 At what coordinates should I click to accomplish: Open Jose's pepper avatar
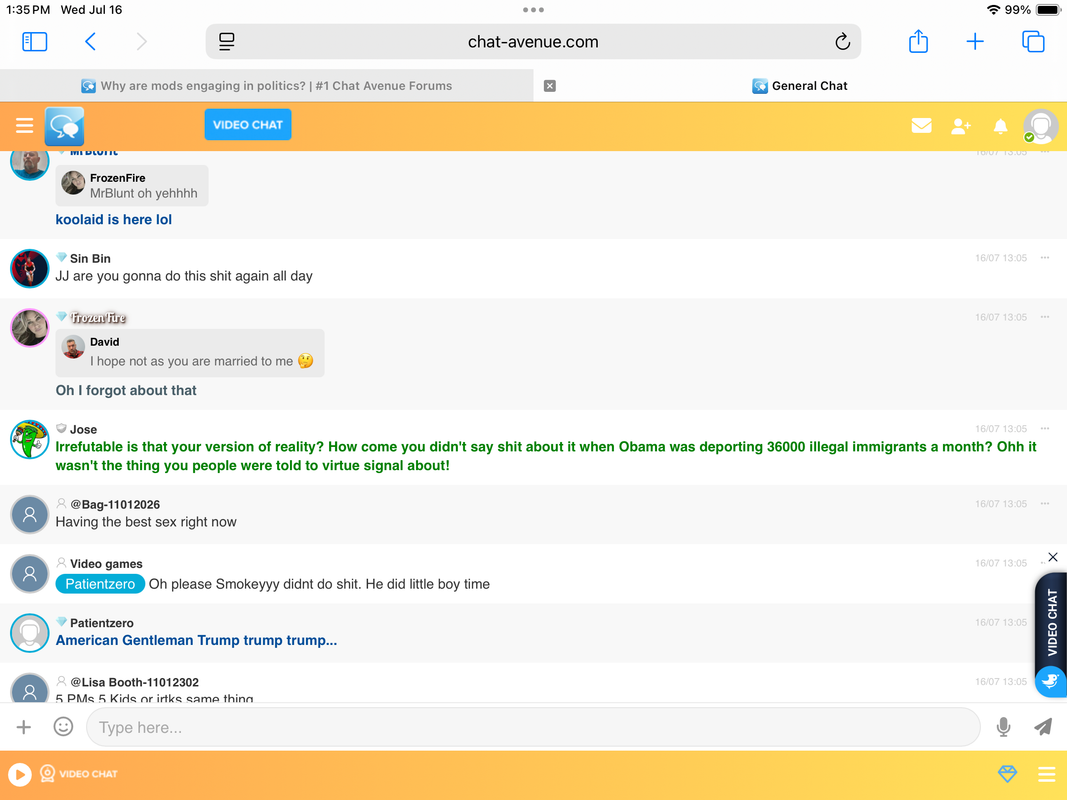tap(29, 439)
